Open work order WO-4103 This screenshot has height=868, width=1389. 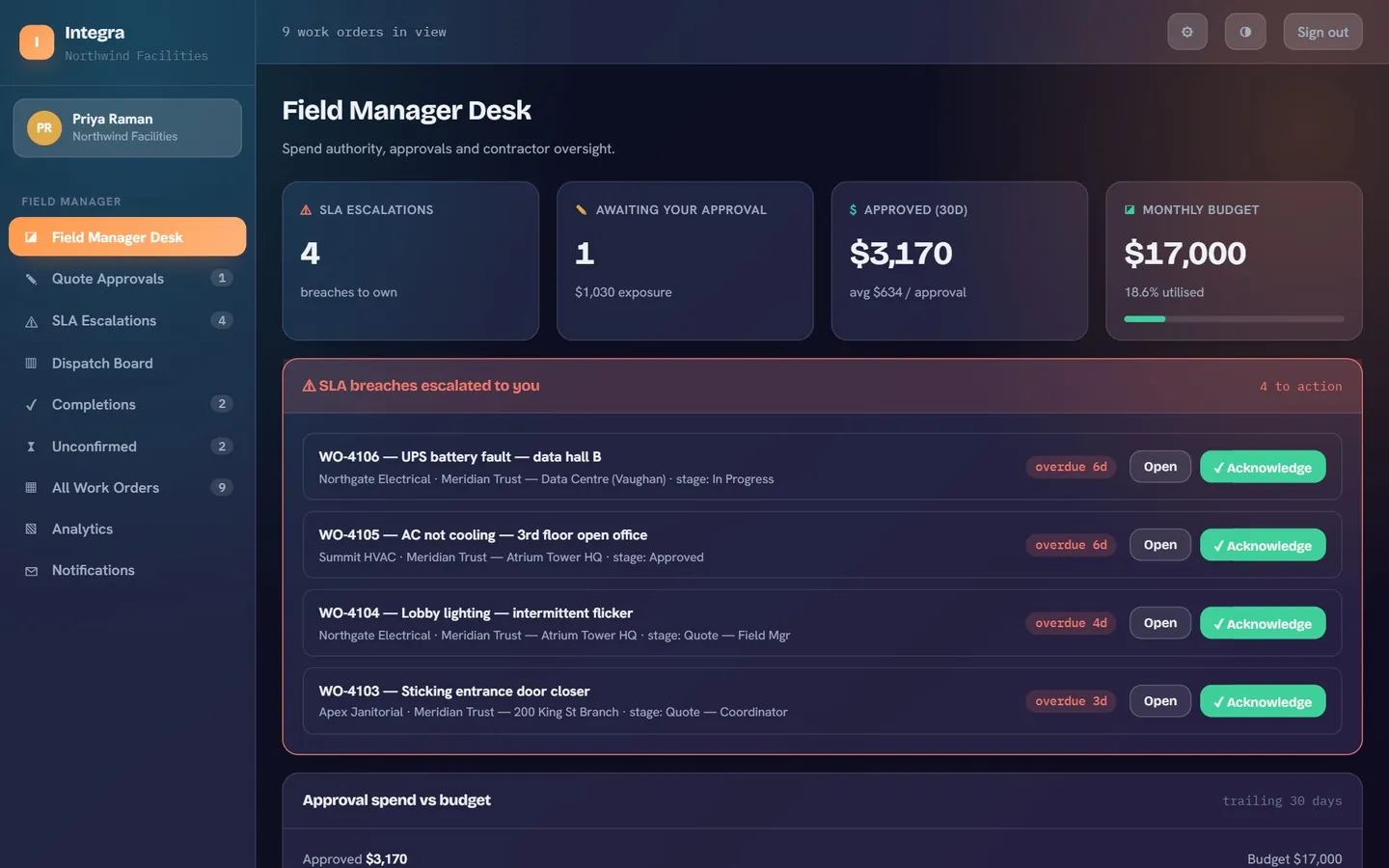point(1160,701)
